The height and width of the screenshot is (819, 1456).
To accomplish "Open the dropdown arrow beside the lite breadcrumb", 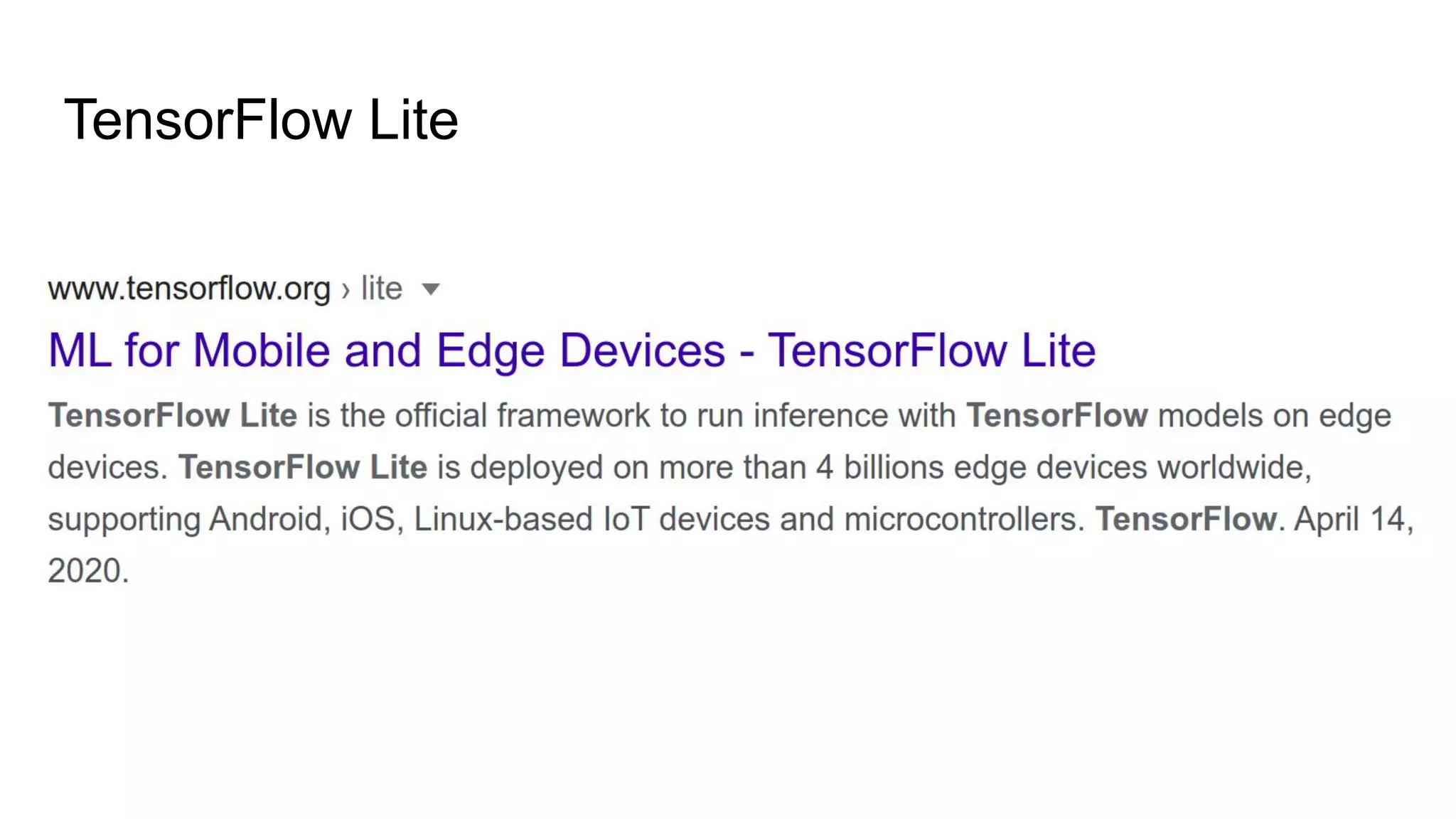I will [431, 289].
